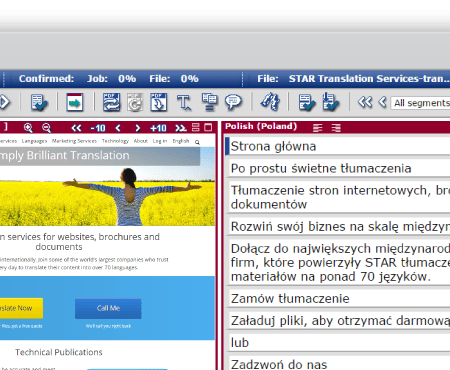The width and height of the screenshot is (450, 370).
Task: Jump forward ten pages in preview
Action: pyautogui.click(x=158, y=128)
